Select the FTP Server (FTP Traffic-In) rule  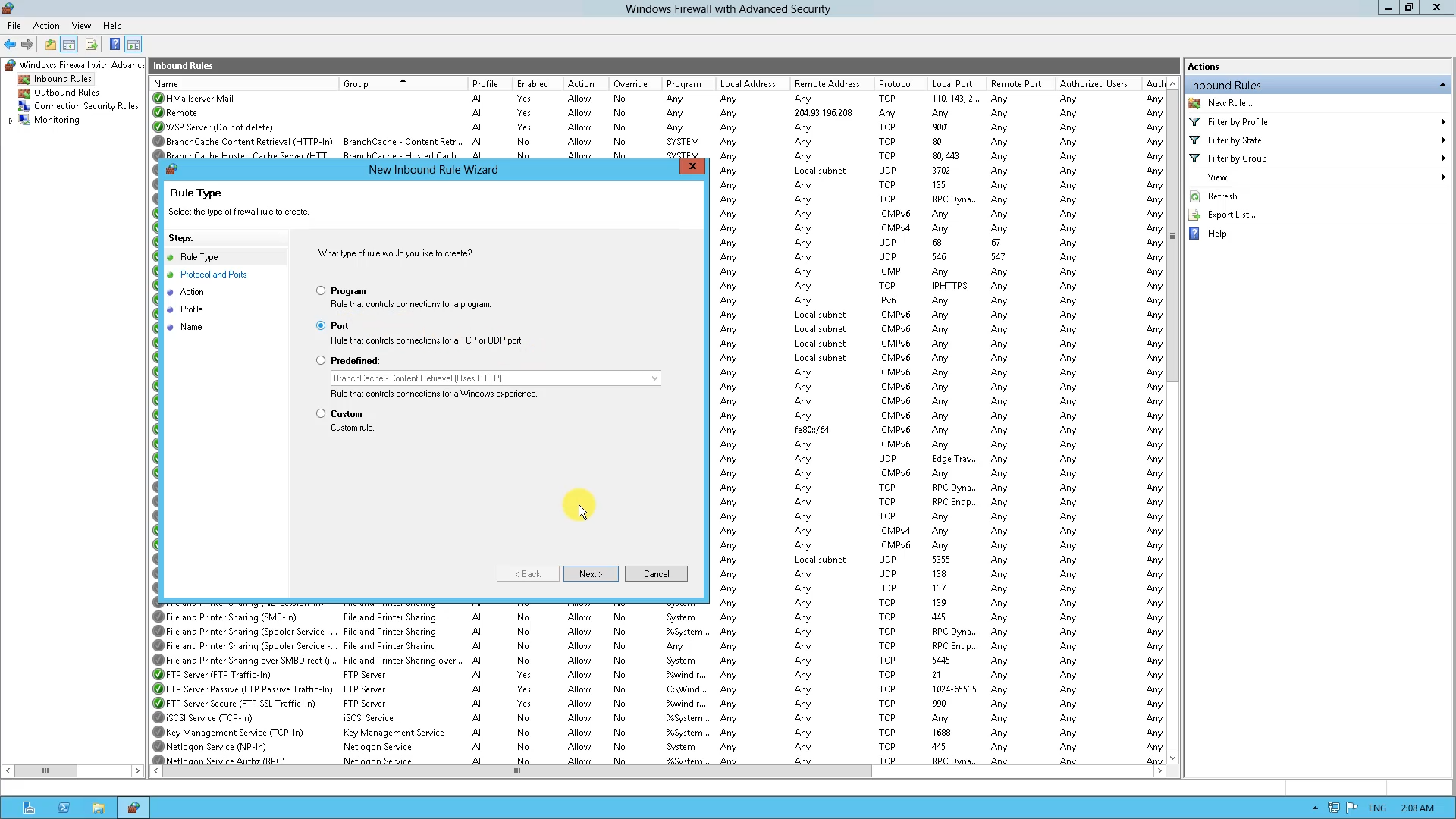218,675
